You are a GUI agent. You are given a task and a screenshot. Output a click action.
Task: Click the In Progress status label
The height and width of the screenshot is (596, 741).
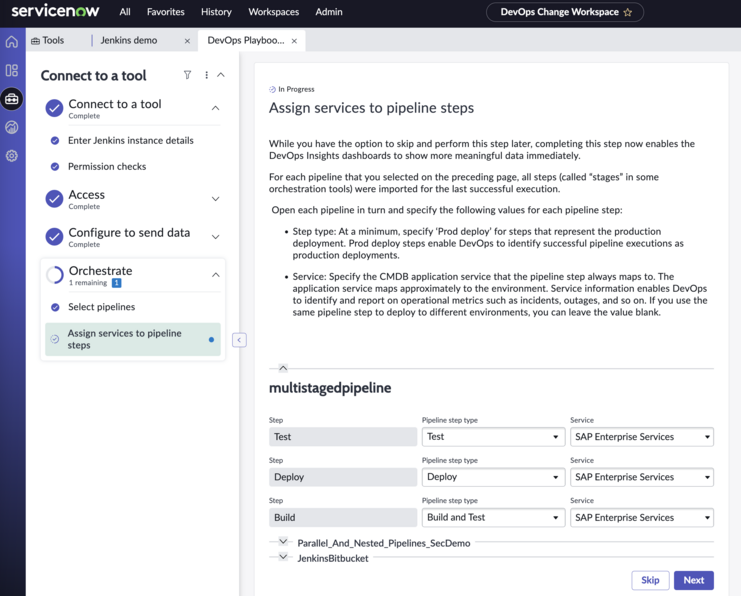coord(296,89)
